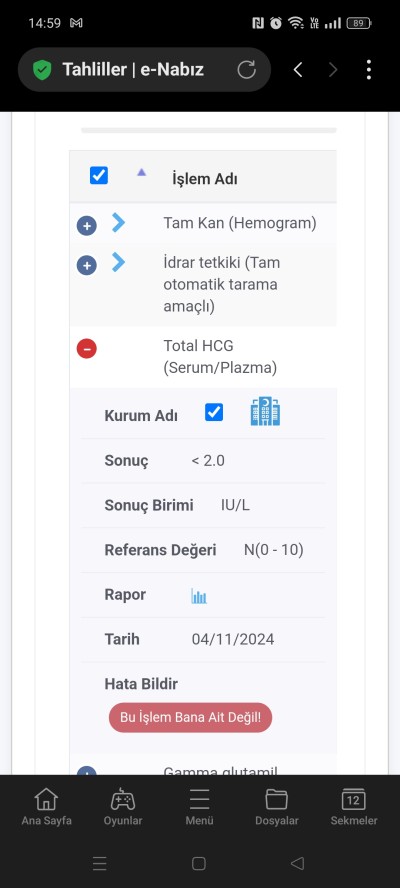Open the Rapor bar chart icon
400x888 pixels.
tap(199, 595)
